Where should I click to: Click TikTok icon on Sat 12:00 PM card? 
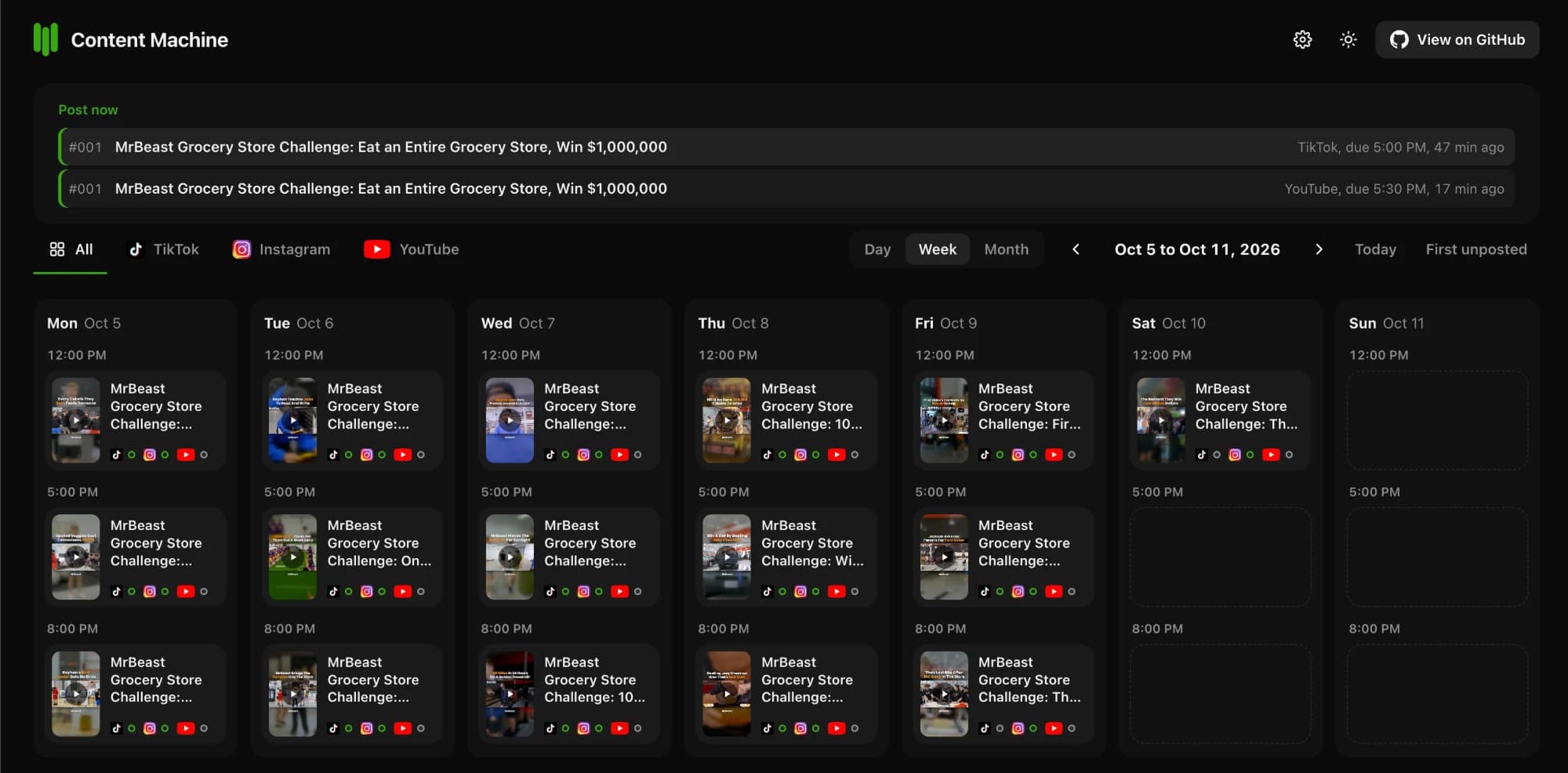point(1202,455)
